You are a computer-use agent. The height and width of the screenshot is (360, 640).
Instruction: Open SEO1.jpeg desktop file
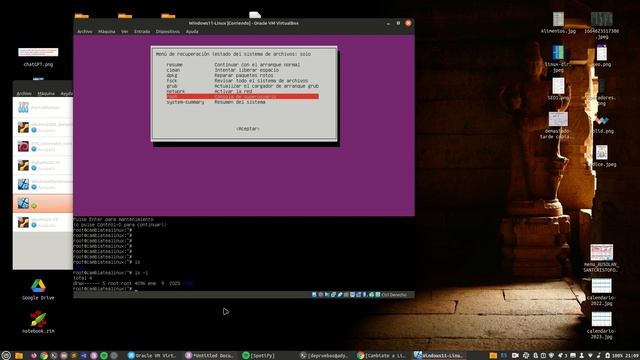point(558,89)
